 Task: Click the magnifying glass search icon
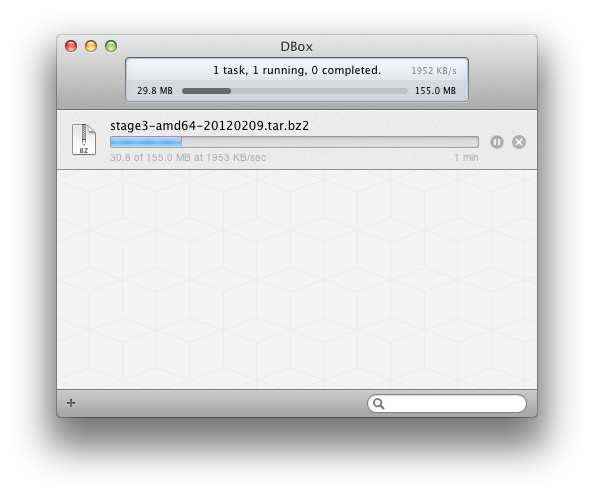(378, 404)
